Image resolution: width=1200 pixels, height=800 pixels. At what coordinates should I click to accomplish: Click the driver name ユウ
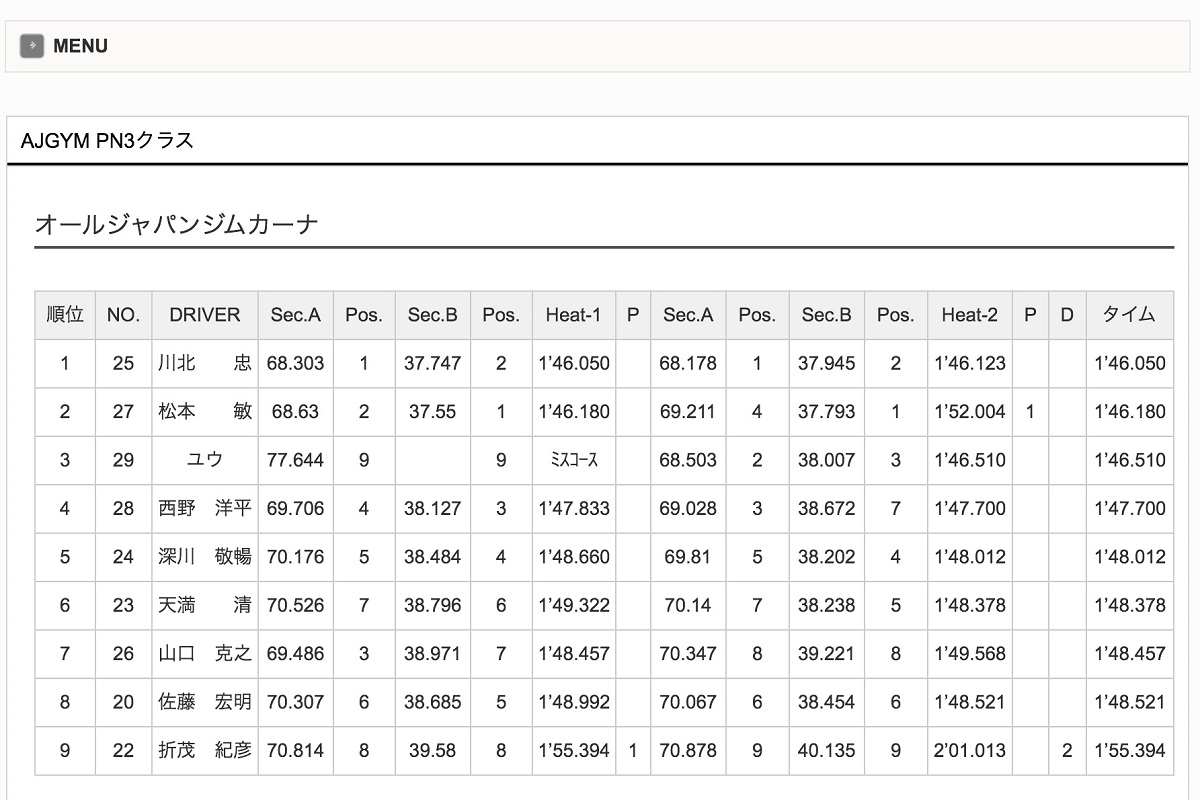pos(205,460)
